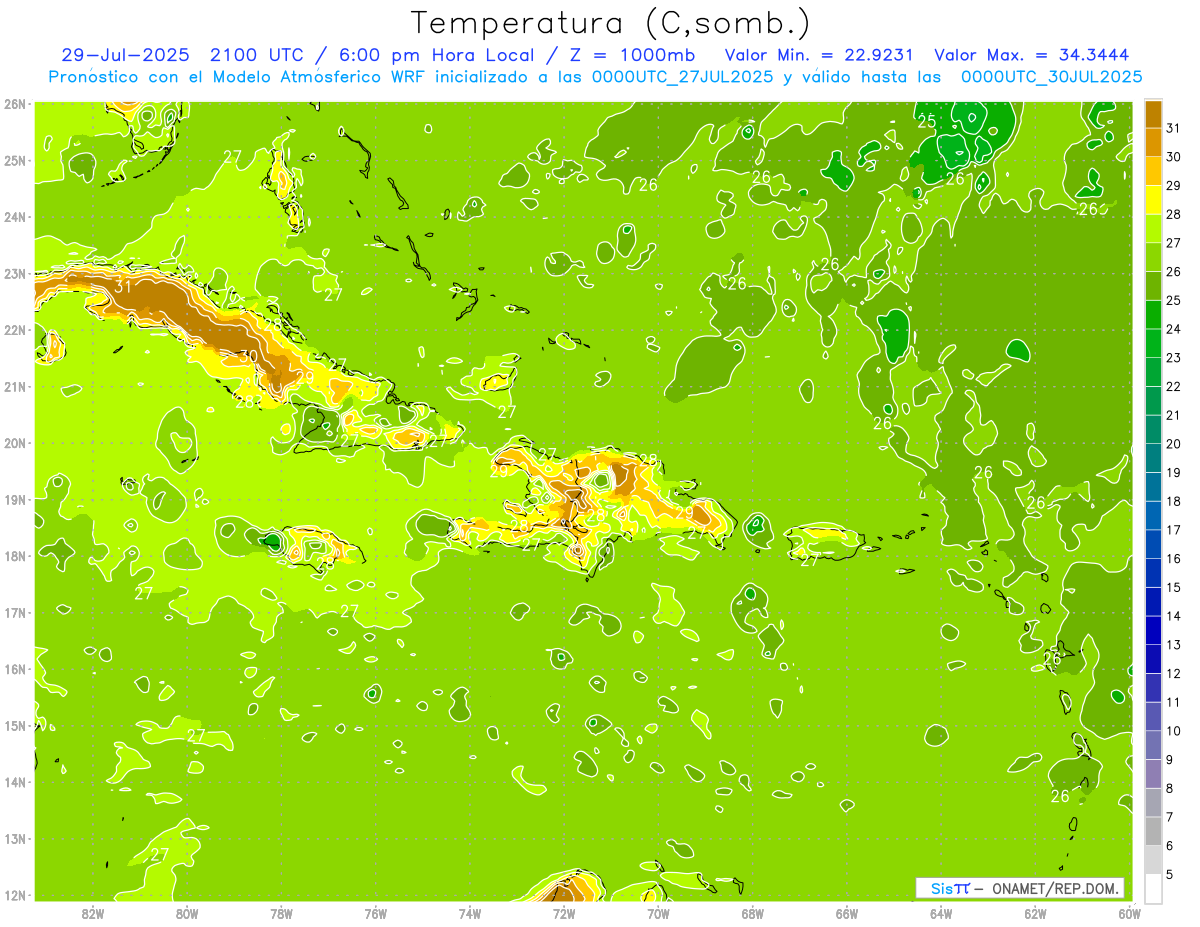Click the '66W' longitude axis label
The image size is (1200, 927).
(x=847, y=913)
